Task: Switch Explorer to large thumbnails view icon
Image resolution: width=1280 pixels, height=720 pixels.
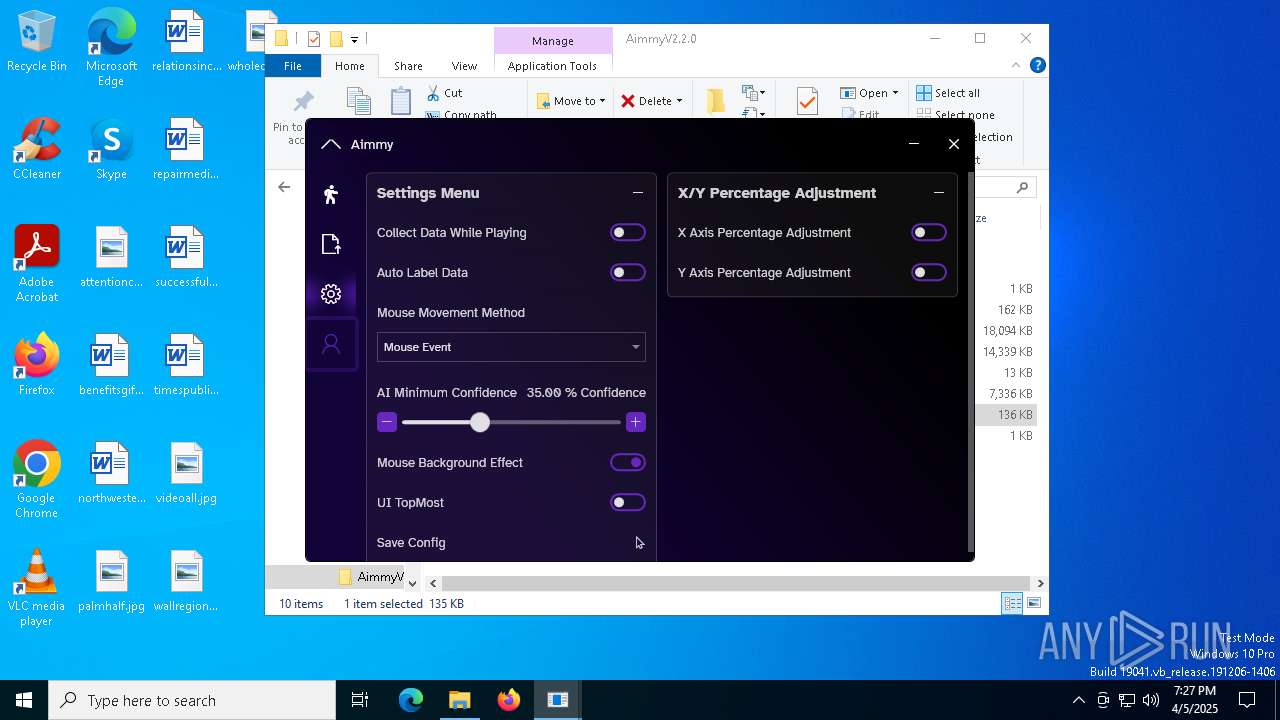Action: coord(1034,603)
